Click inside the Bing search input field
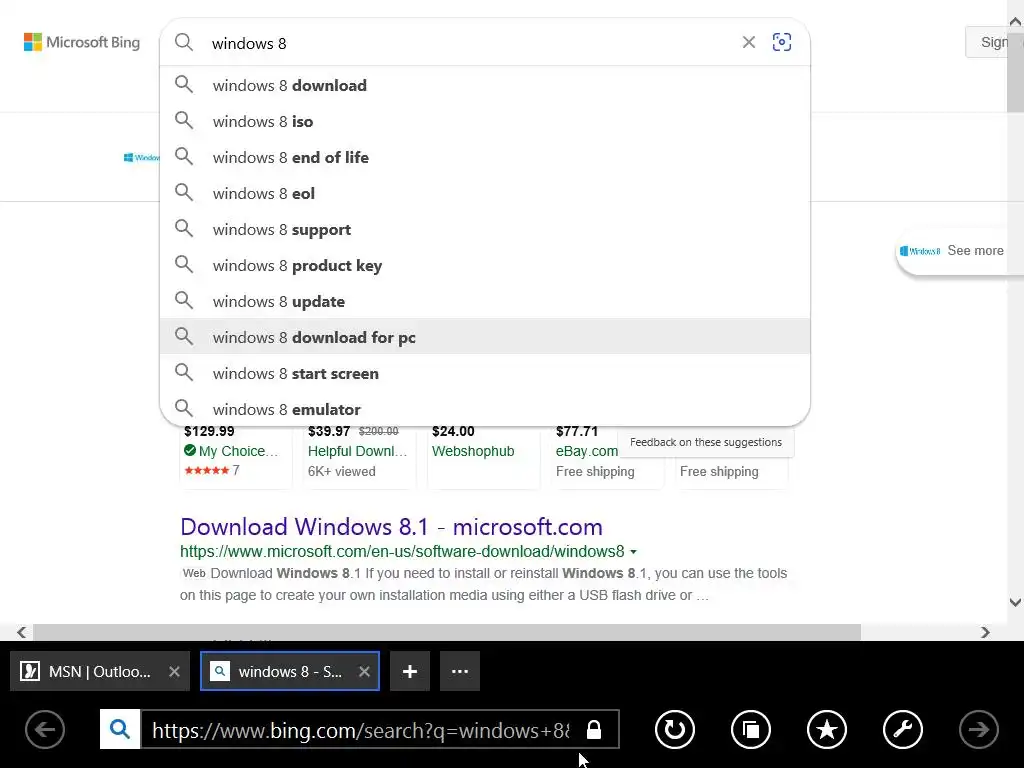The image size is (1024, 768). click(x=470, y=43)
